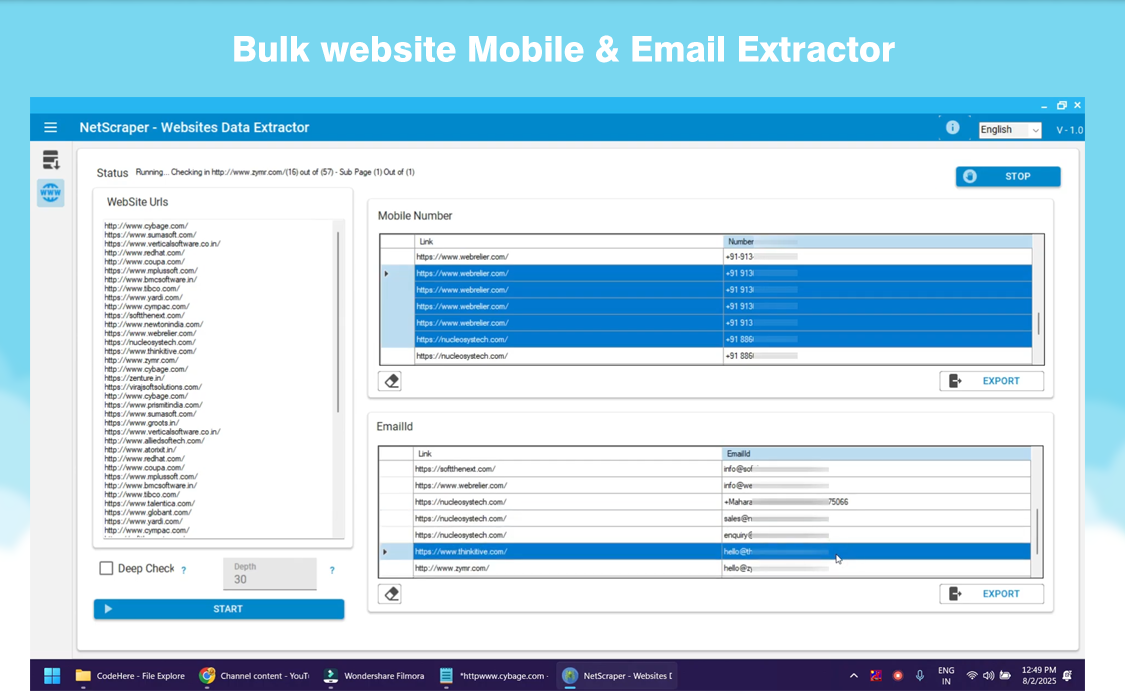Click the red recording tray icon
Image resolution: width=1125 pixels, height=694 pixels.
[898, 675]
